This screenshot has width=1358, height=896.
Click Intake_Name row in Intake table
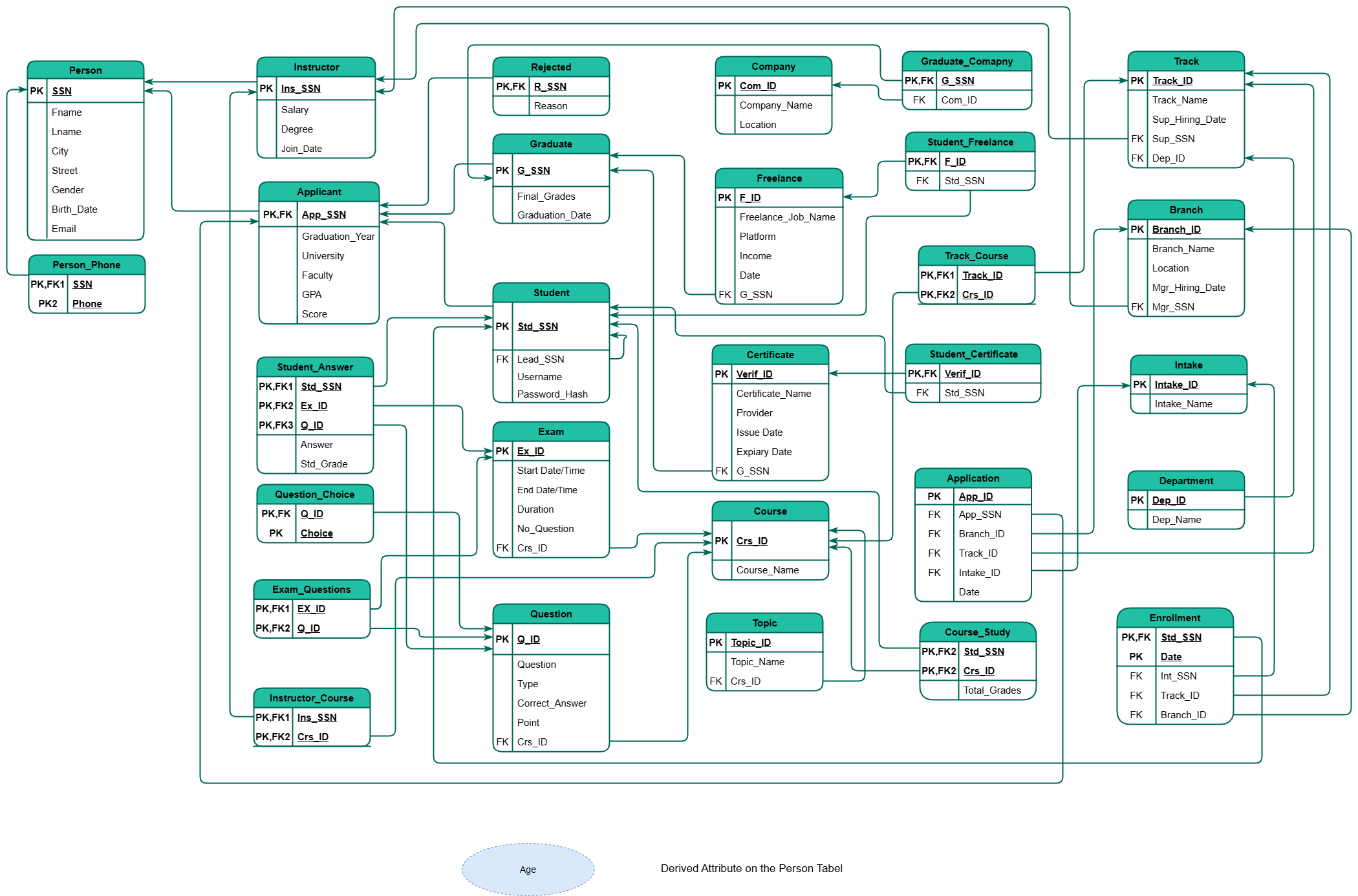[1183, 404]
